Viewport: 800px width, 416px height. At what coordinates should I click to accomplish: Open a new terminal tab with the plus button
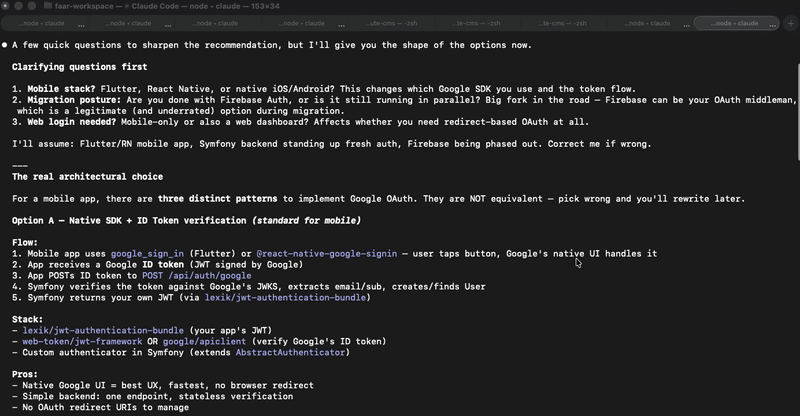coord(789,22)
